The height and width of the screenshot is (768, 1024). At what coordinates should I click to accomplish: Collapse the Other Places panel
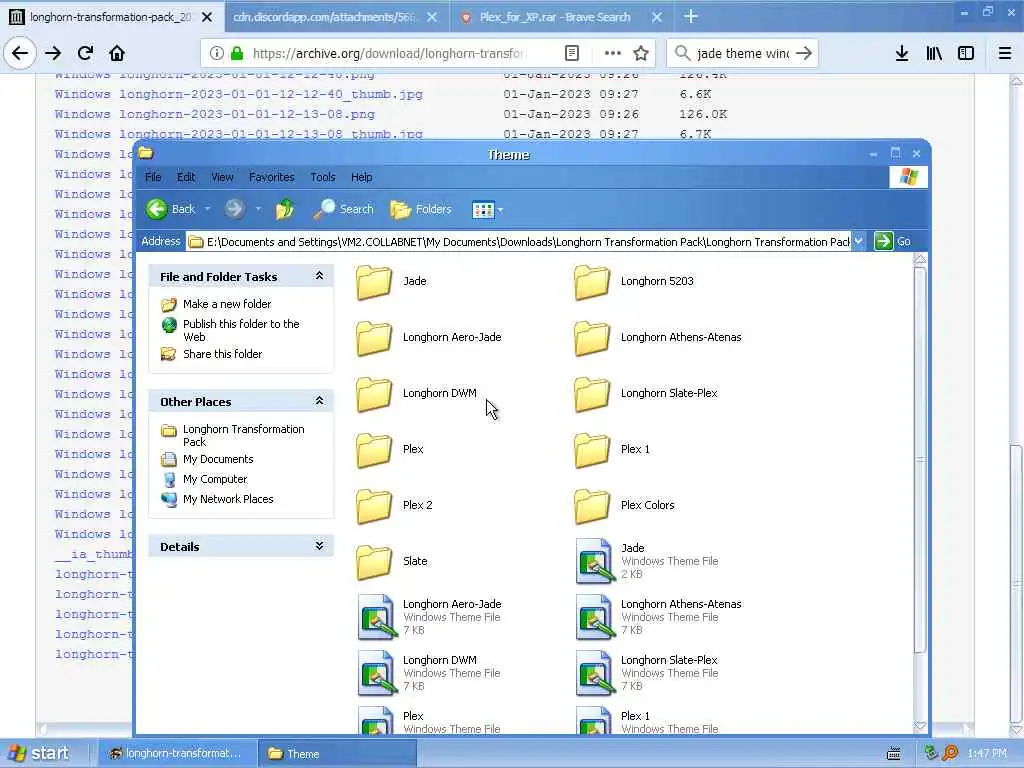coord(319,401)
